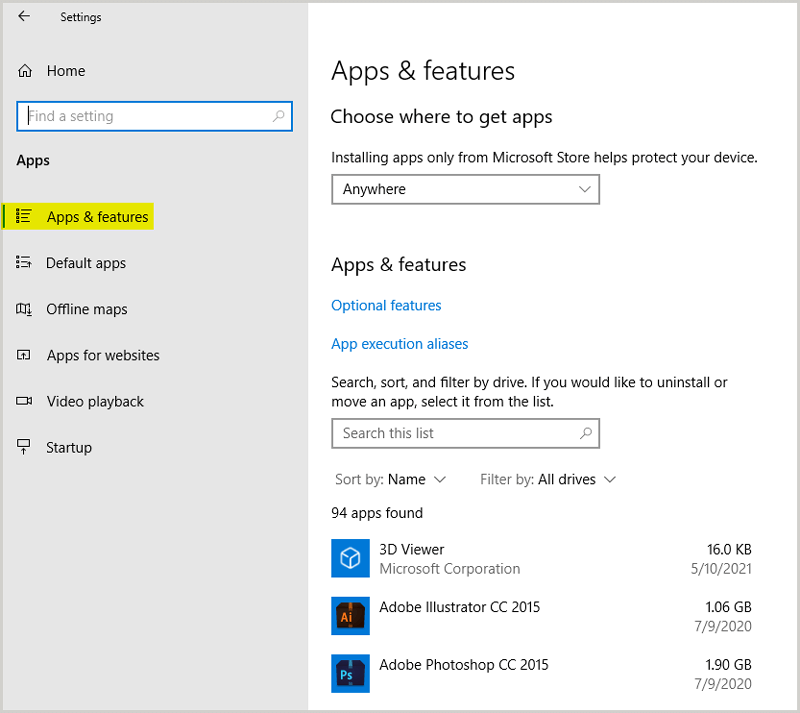Screen dimensions: 800x713
Task: Open the Anywhere app source dropdown
Action: [x=465, y=189]
